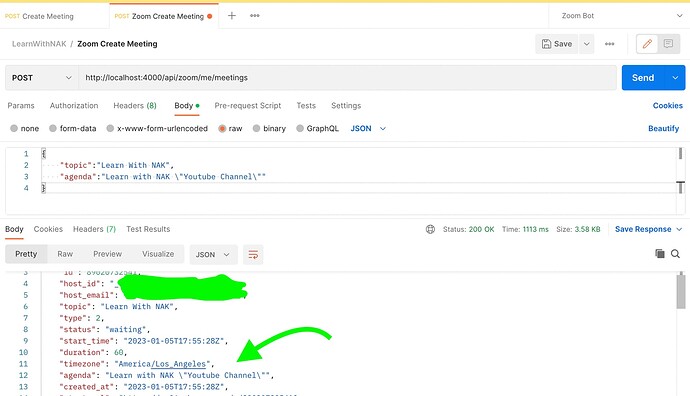Screen dimensions: 690x396
Task: Select the binary body type
Action: [269, 128]
